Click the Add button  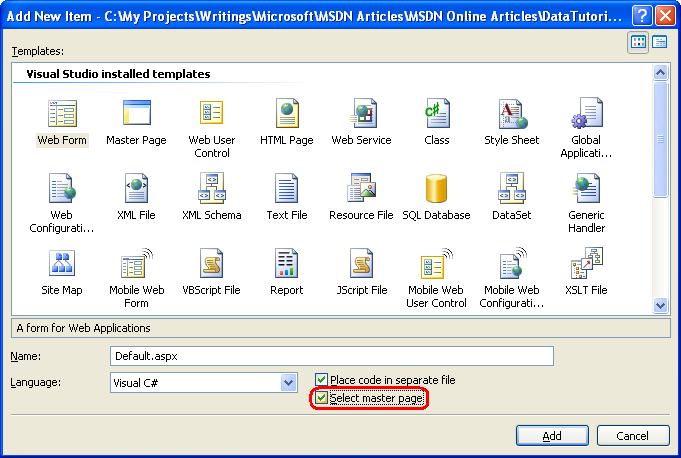[552, 435]
